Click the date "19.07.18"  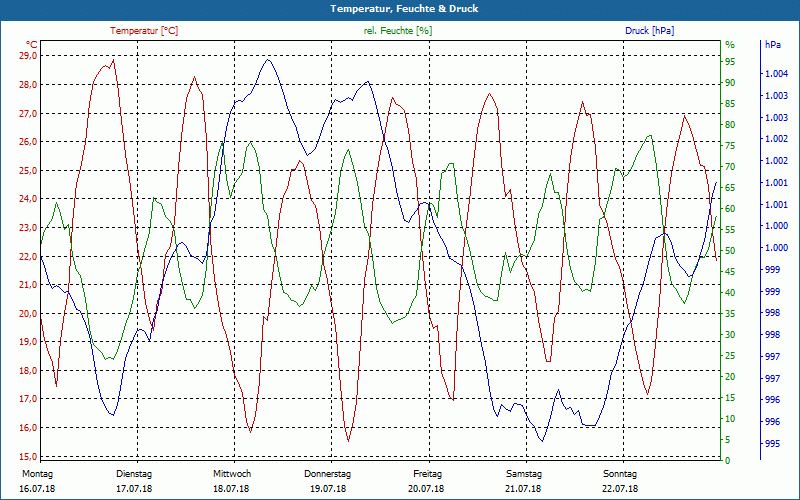328,489
